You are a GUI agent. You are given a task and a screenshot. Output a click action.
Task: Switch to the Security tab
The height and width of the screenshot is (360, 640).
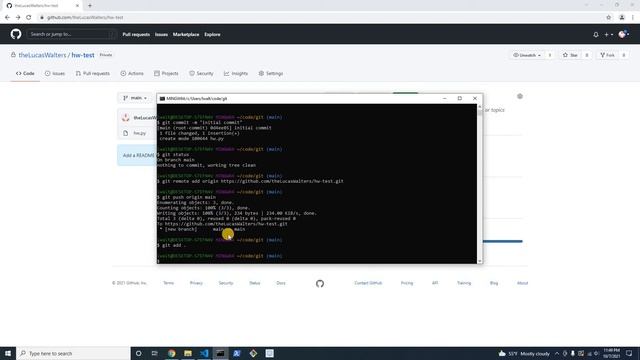tap(201, 73)
